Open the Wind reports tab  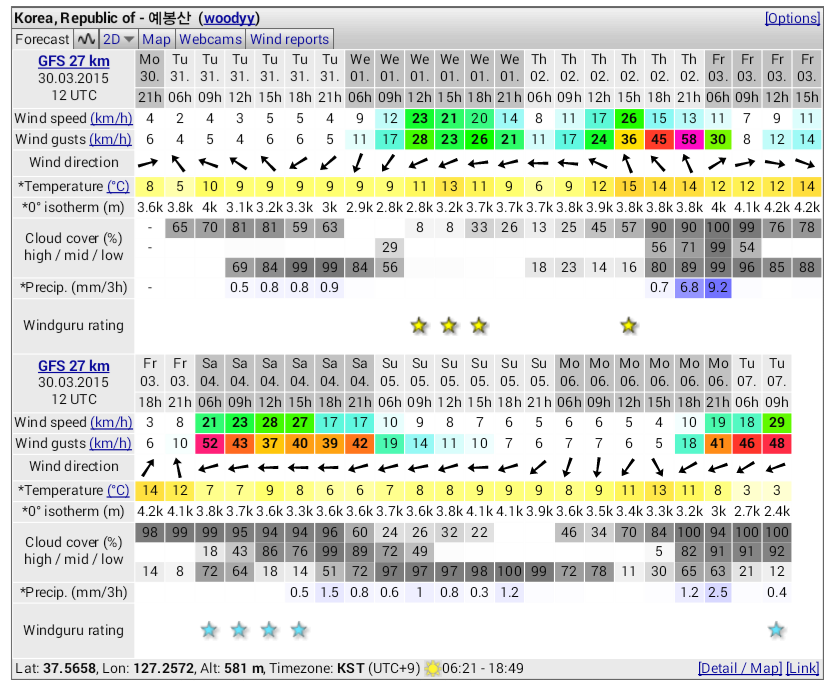(x=289, y=39)
